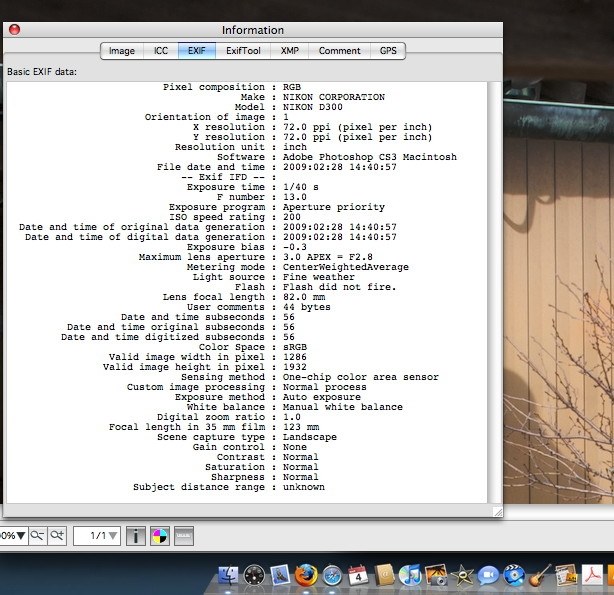Click the 'Basic EXIF data:' label
Screen dimensions: 614x595
pos(42,72)
